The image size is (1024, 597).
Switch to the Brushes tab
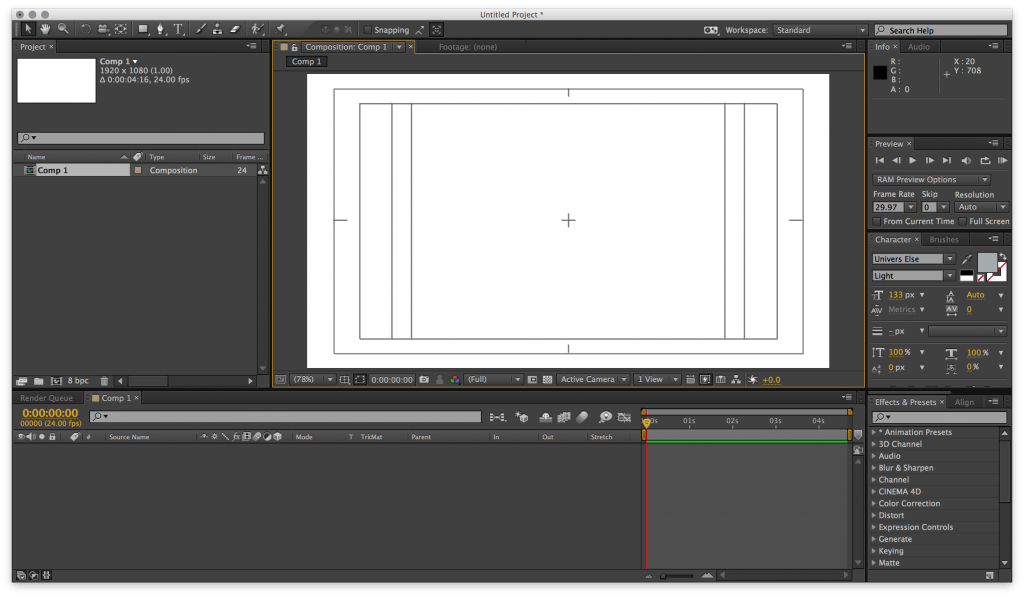(x=944, y=240)
